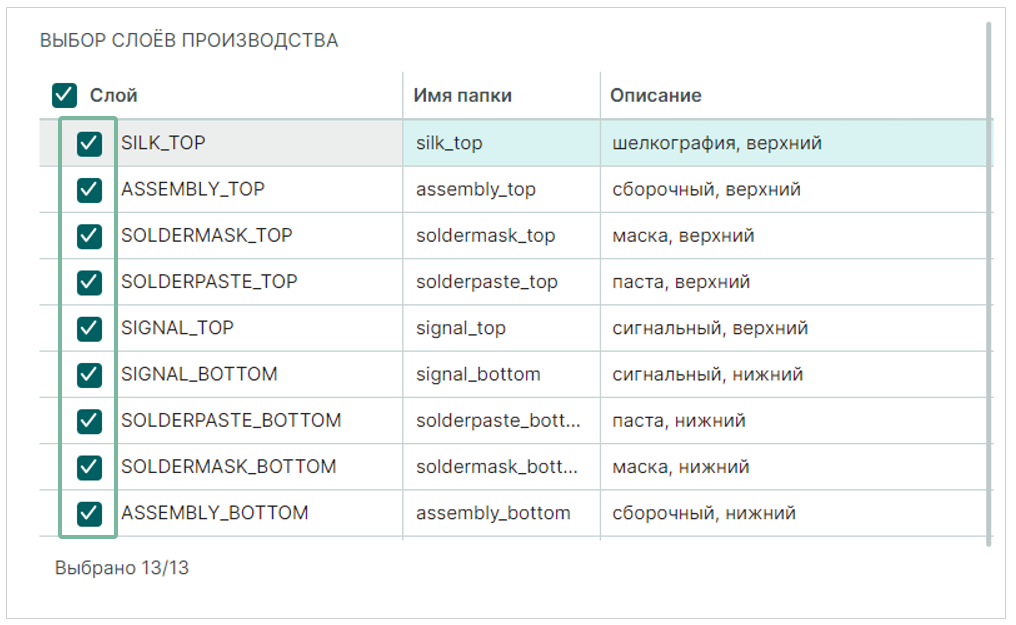Toggle the select-all checkbox in header
Screen dimensions: 1016x625
pyautogui.click(x=64, y=96)
